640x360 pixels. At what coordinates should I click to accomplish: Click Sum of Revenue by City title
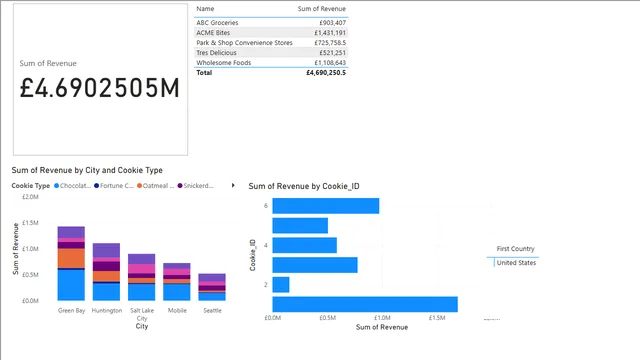pos(87,170)
